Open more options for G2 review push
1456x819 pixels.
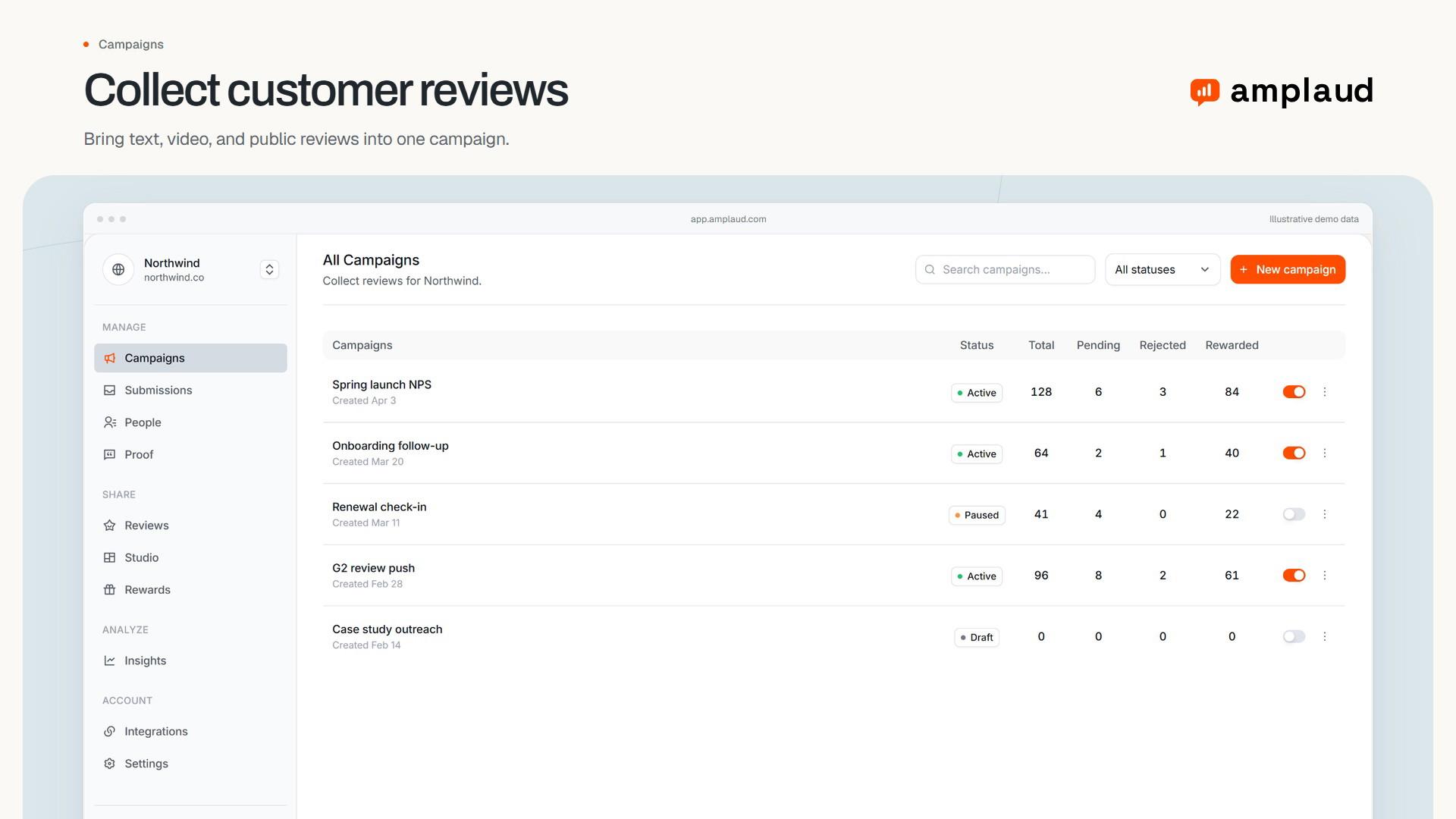[1325, 576]
